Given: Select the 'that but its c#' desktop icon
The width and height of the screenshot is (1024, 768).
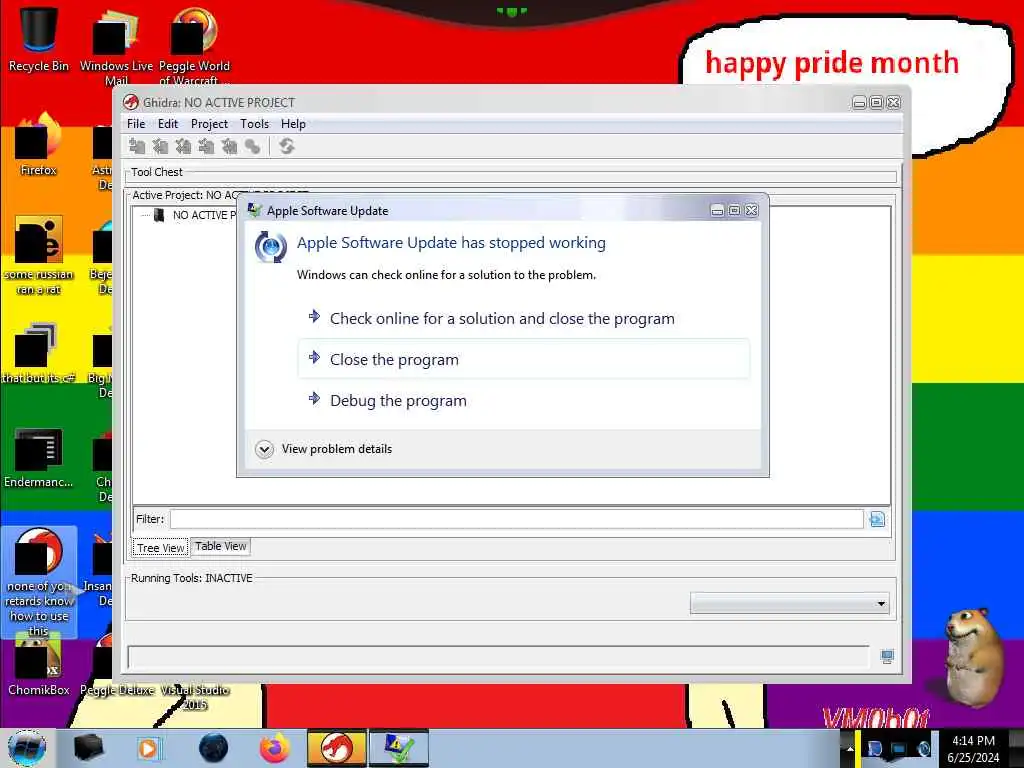Looking at the screenshot, I should click(39, 353).
